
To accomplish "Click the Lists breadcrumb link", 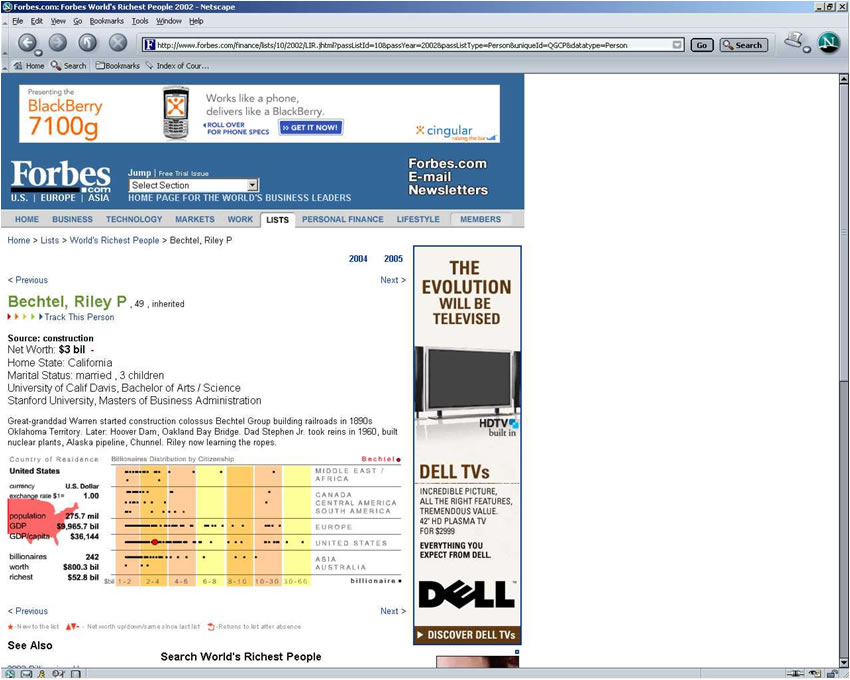I will (x=49, y=240).
